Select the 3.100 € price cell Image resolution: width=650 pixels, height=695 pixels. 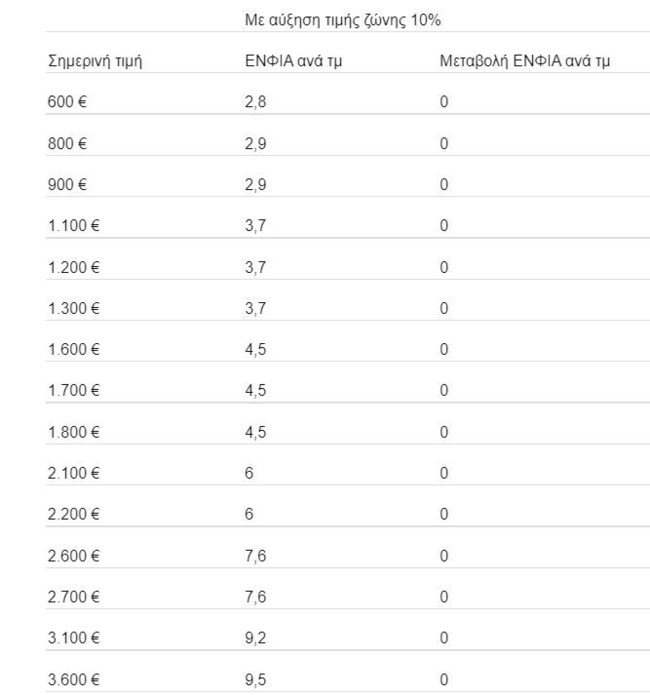74,638
